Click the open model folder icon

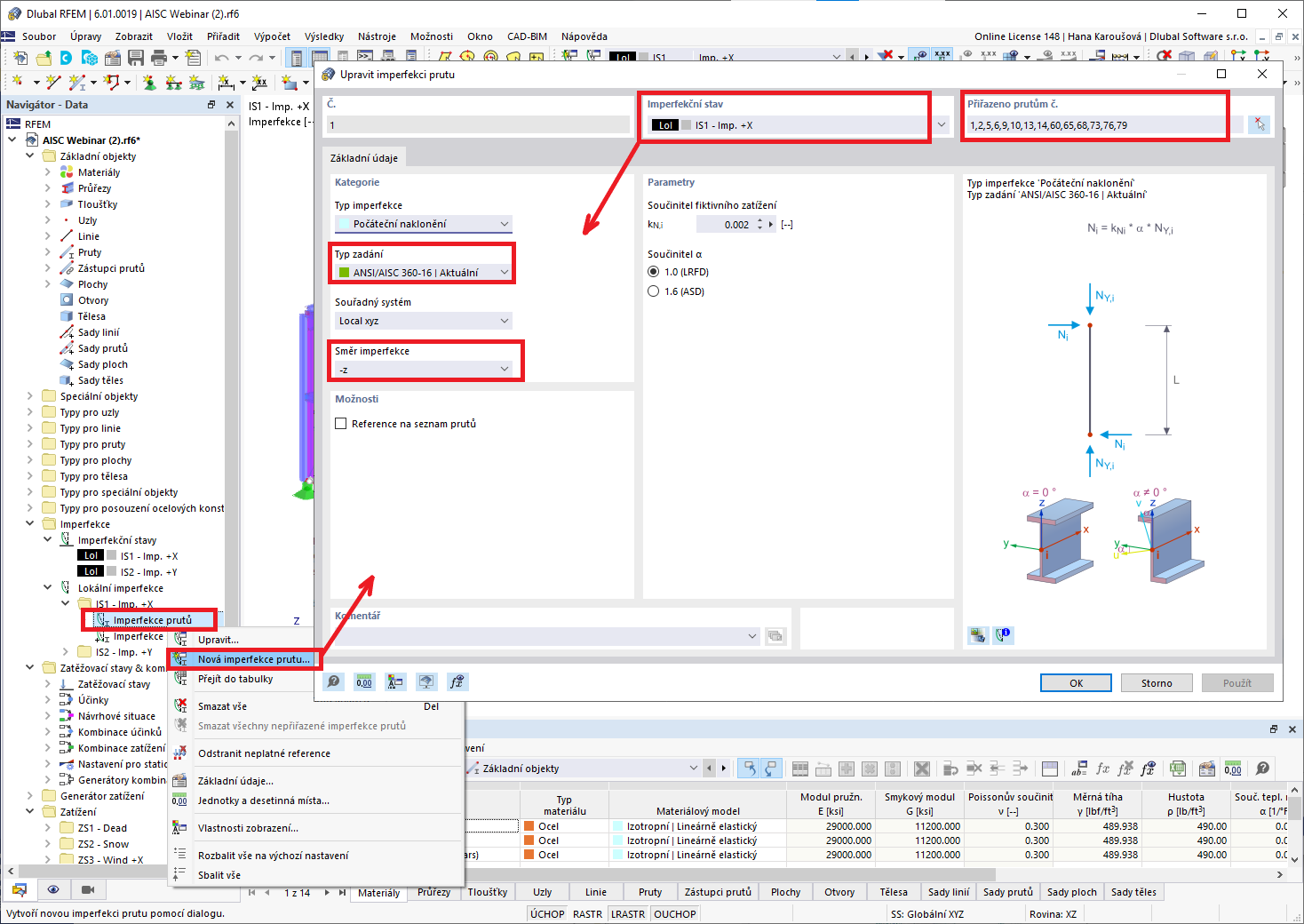click(44, 58)
